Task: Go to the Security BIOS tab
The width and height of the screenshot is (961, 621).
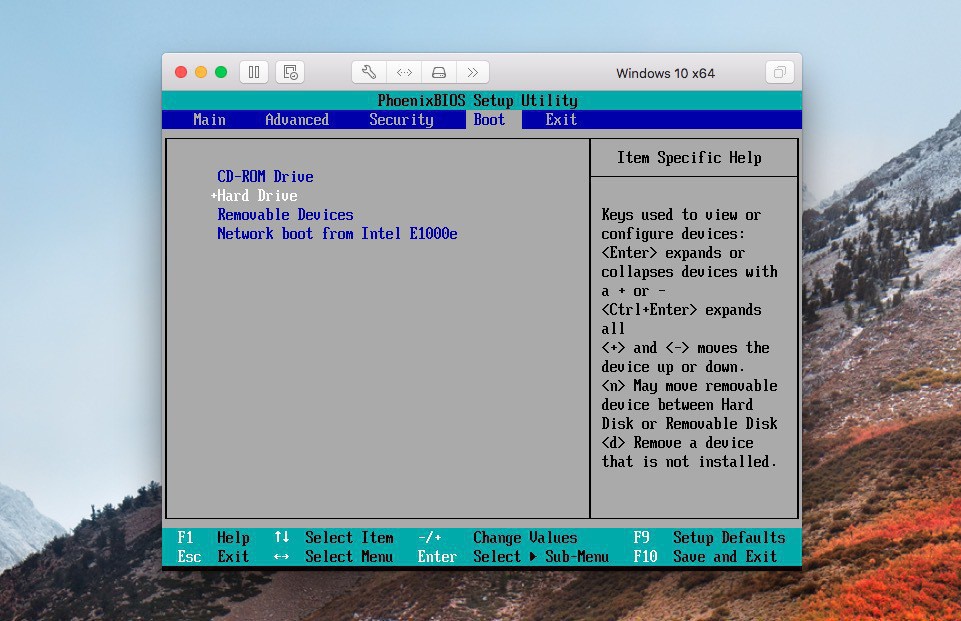Action: point(401,120)
